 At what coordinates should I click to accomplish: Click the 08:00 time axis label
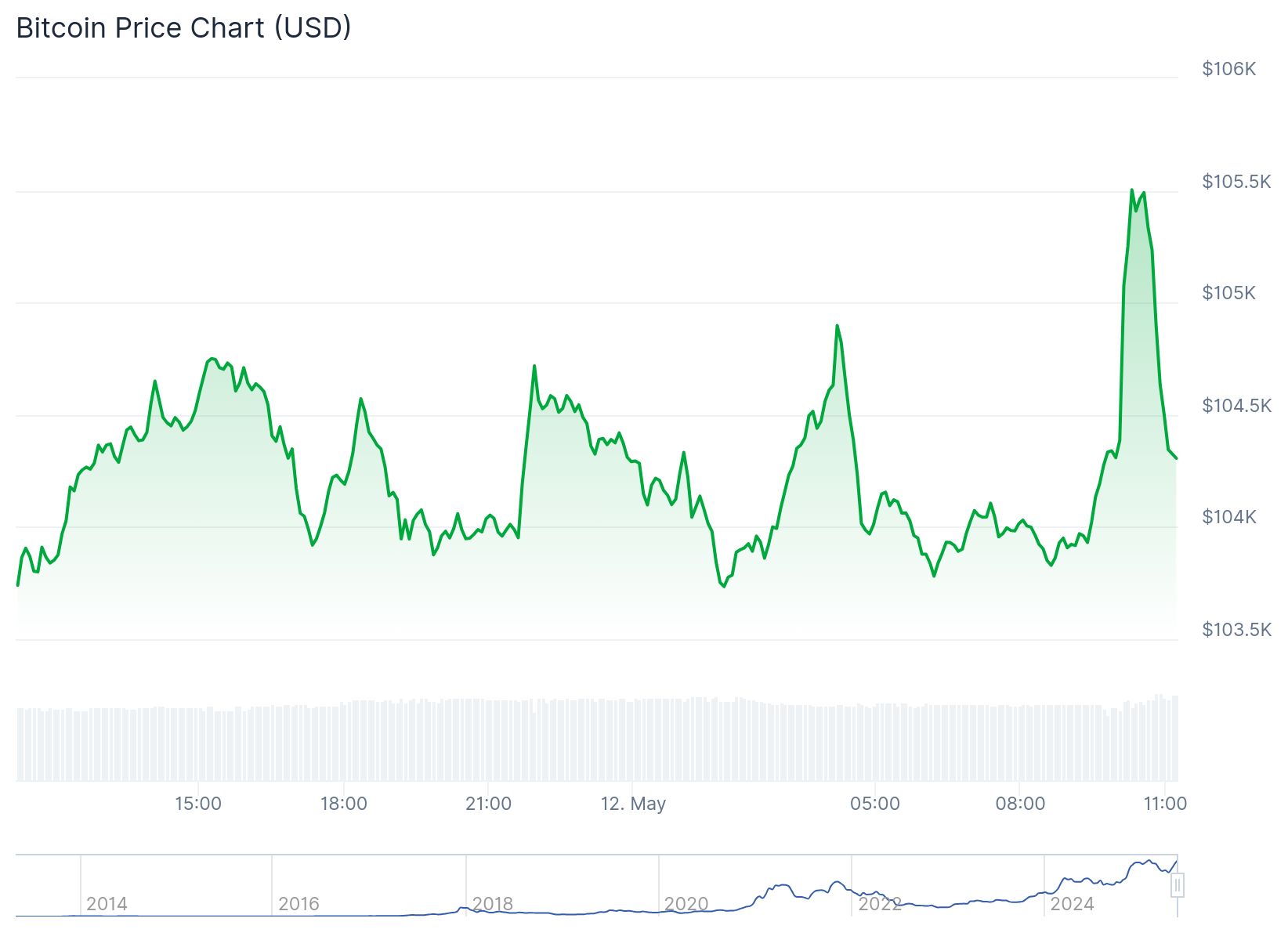click(1020, 804)
